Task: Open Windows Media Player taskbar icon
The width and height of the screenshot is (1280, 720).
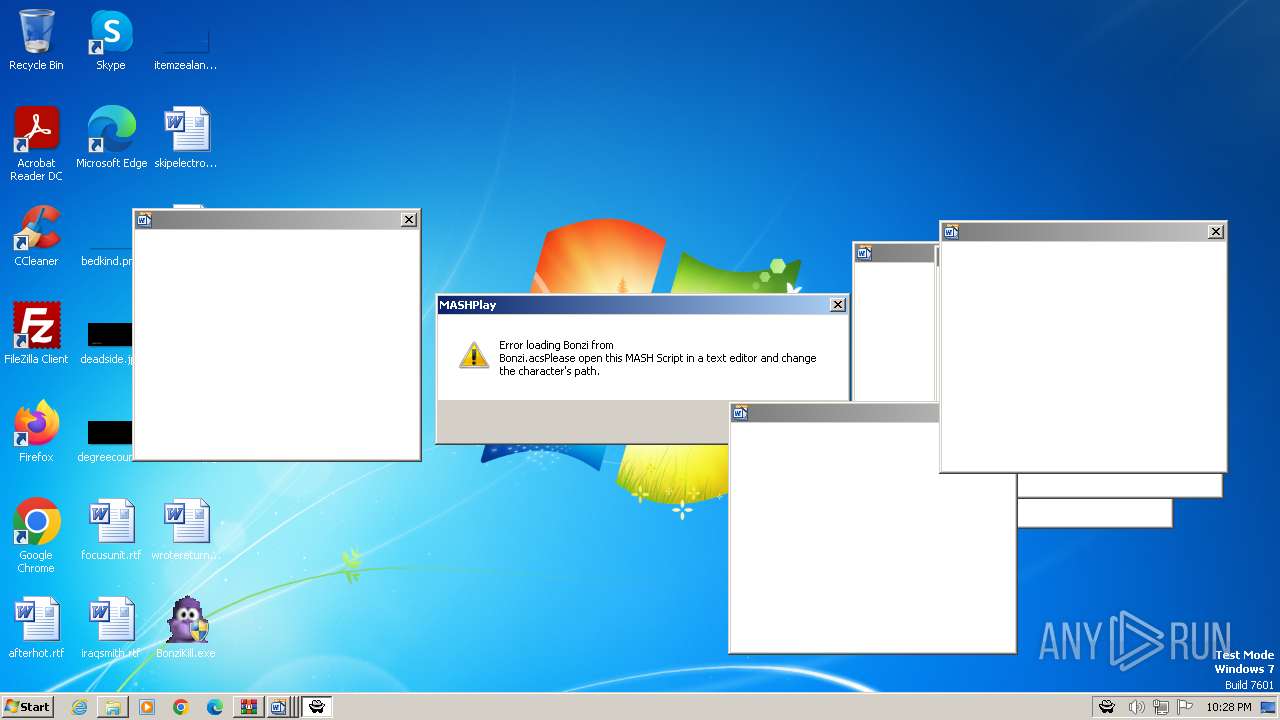Action: pyautogui.click(x=147, y=707)
